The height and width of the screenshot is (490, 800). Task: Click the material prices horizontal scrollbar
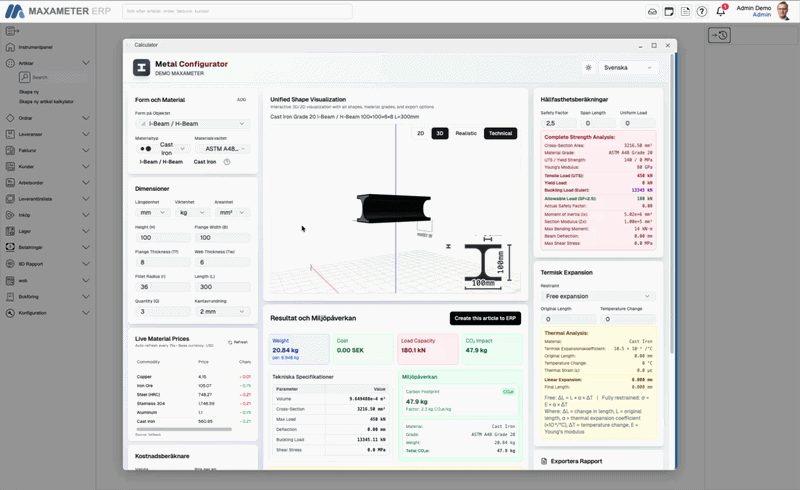(184, 429)
